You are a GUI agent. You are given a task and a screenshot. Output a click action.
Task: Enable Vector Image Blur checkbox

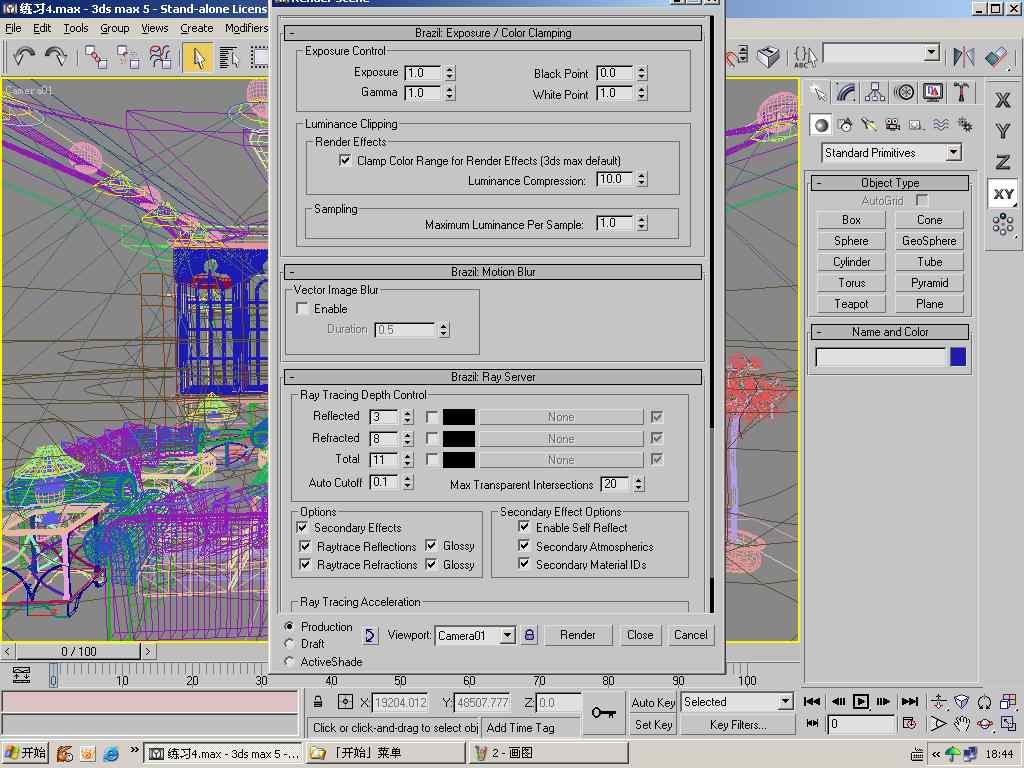pyautogui.click(x=302, y=308)
